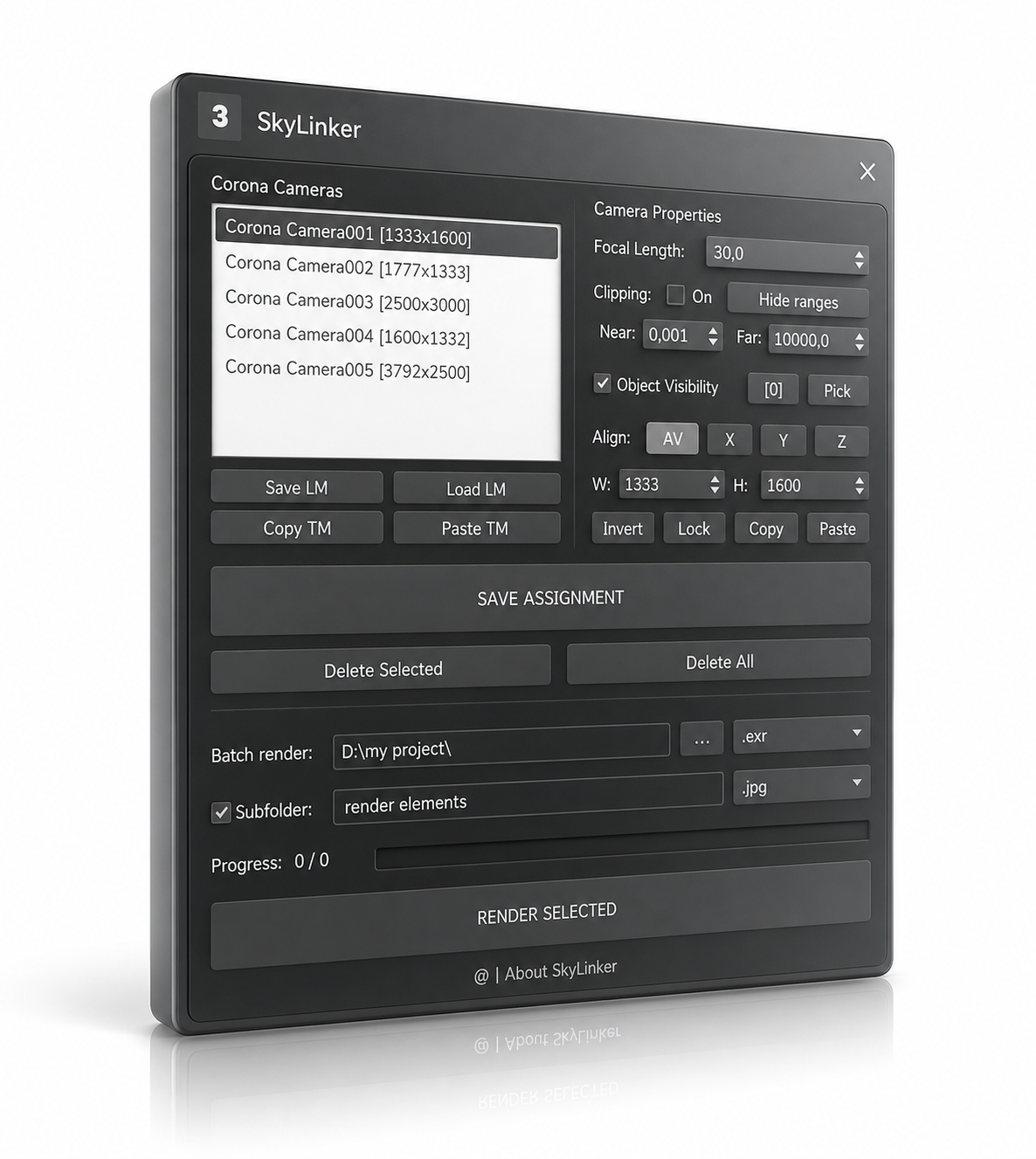Click the render elements subfolder field
This screenshot has width=1036, height=1159.
tap(528, 799)
